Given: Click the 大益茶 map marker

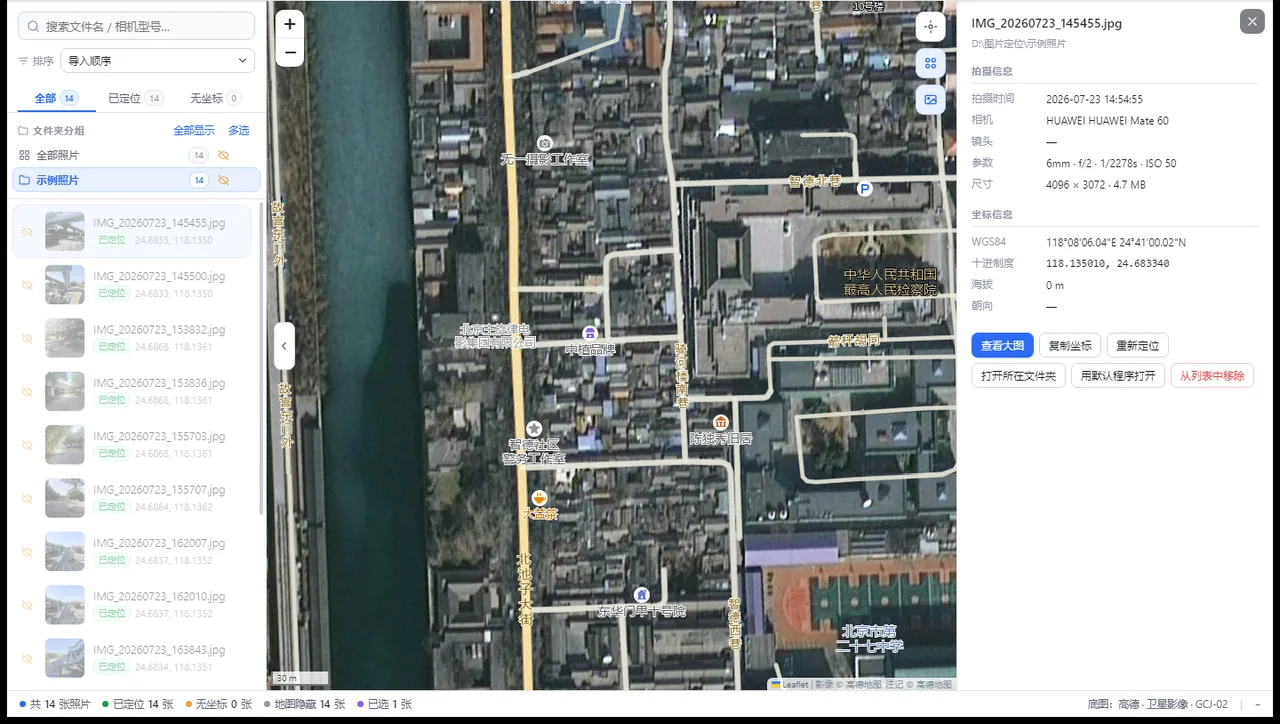Looking at the screenshot, I should pyautogui.click(x=540, y=498).
